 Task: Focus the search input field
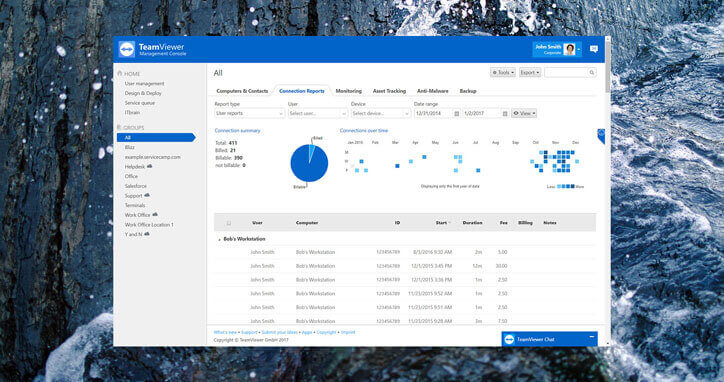tap(566, 73)
